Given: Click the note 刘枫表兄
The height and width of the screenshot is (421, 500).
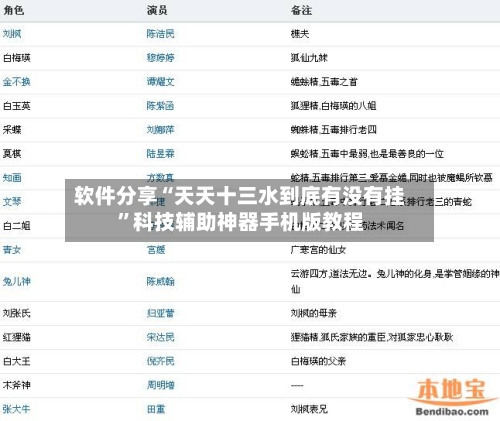Looking at the screenshot, I should (309, 409).
